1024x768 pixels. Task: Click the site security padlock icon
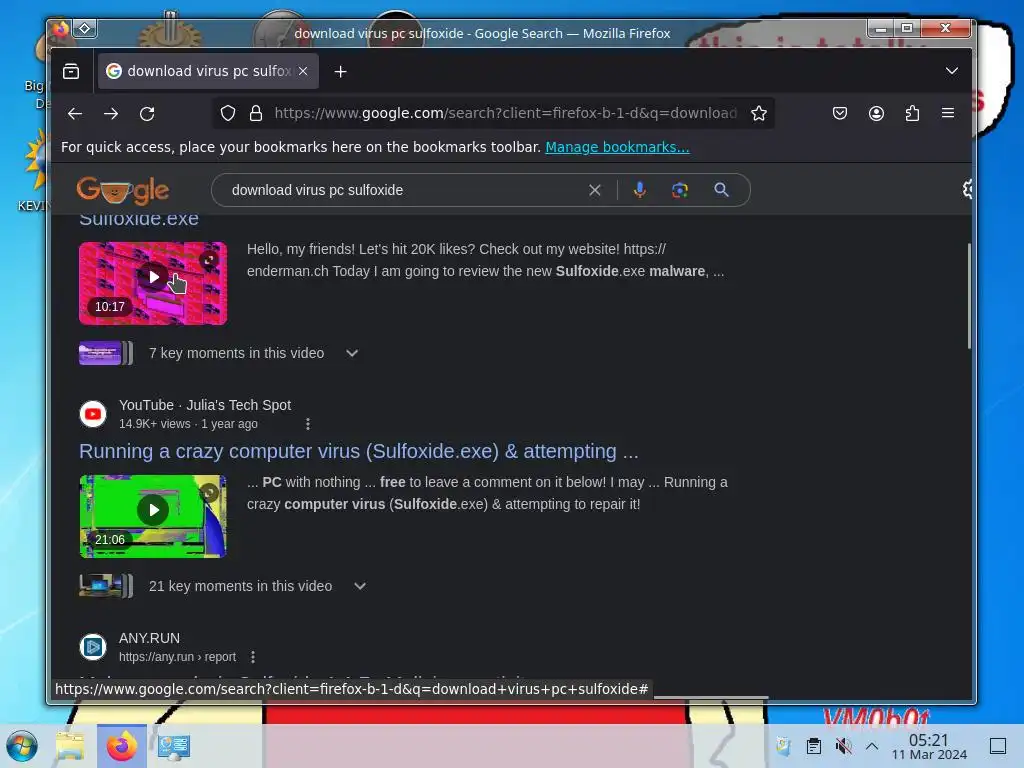[256, 114]
